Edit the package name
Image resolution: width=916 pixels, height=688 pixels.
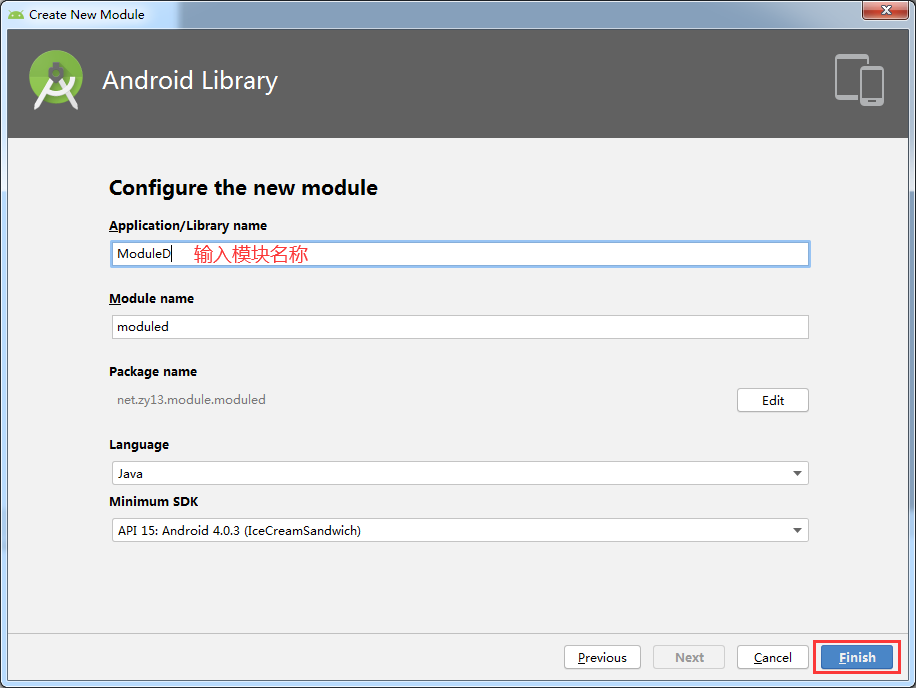tap(772, 400)
